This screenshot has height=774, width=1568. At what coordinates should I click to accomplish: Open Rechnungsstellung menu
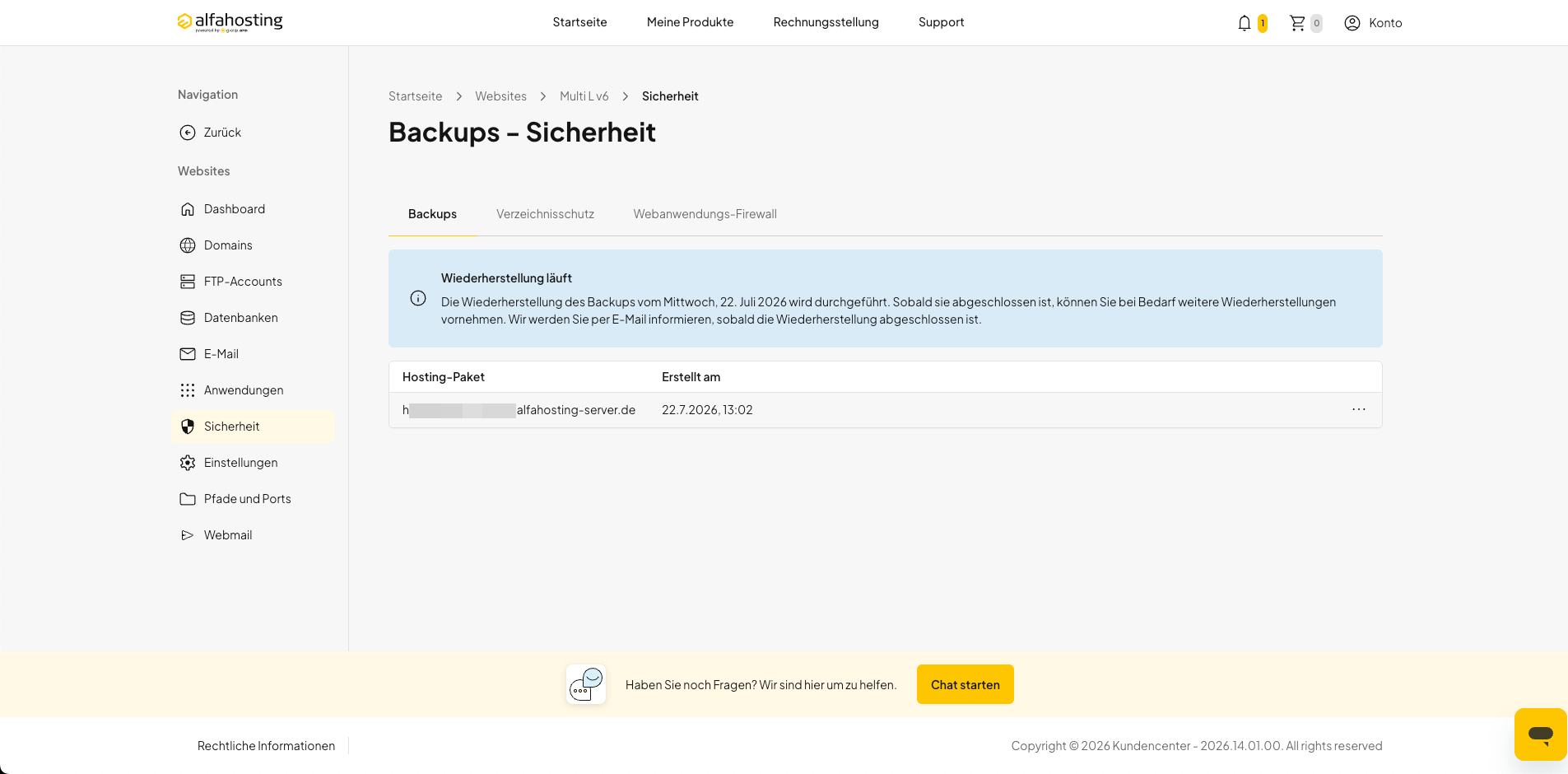(826, 22)
